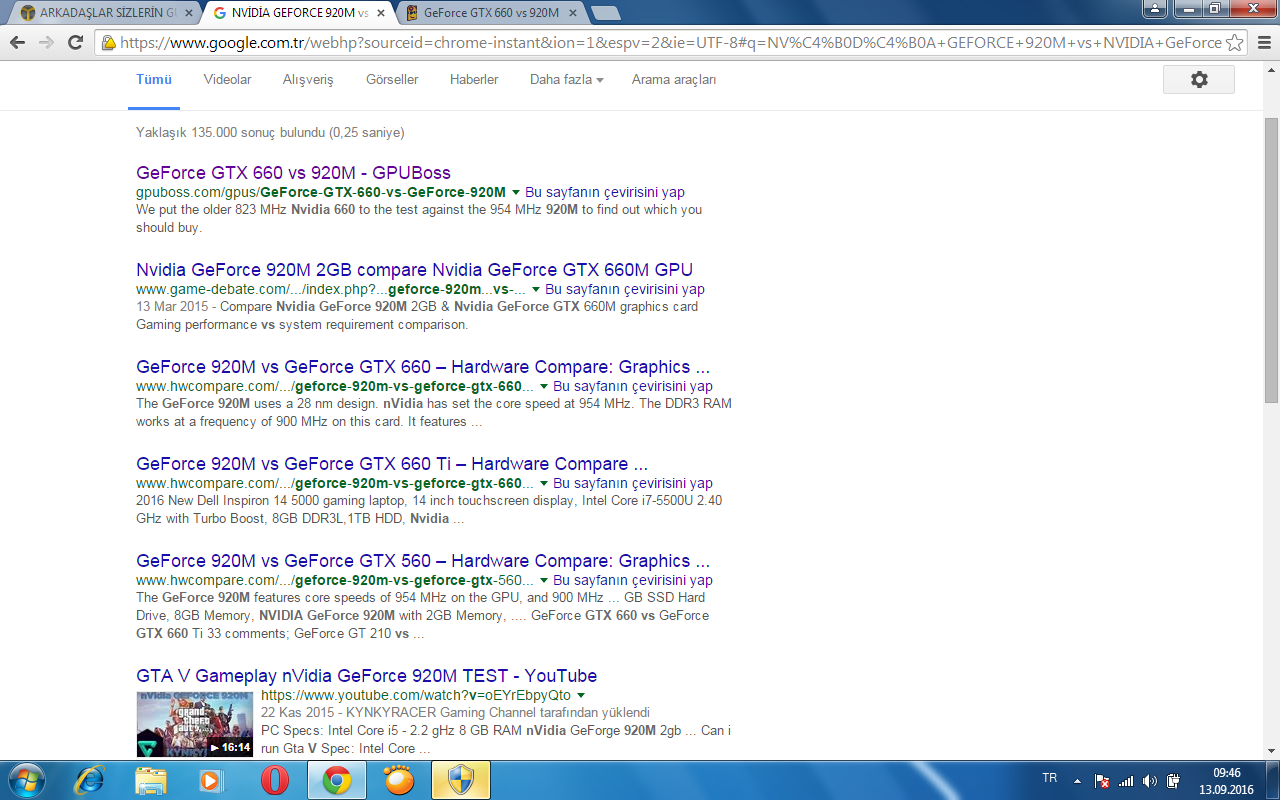Viewport: 1280px width, 800px height.
Task: Open the shield icon window in the taskbar
Action: tap(461, 780)
